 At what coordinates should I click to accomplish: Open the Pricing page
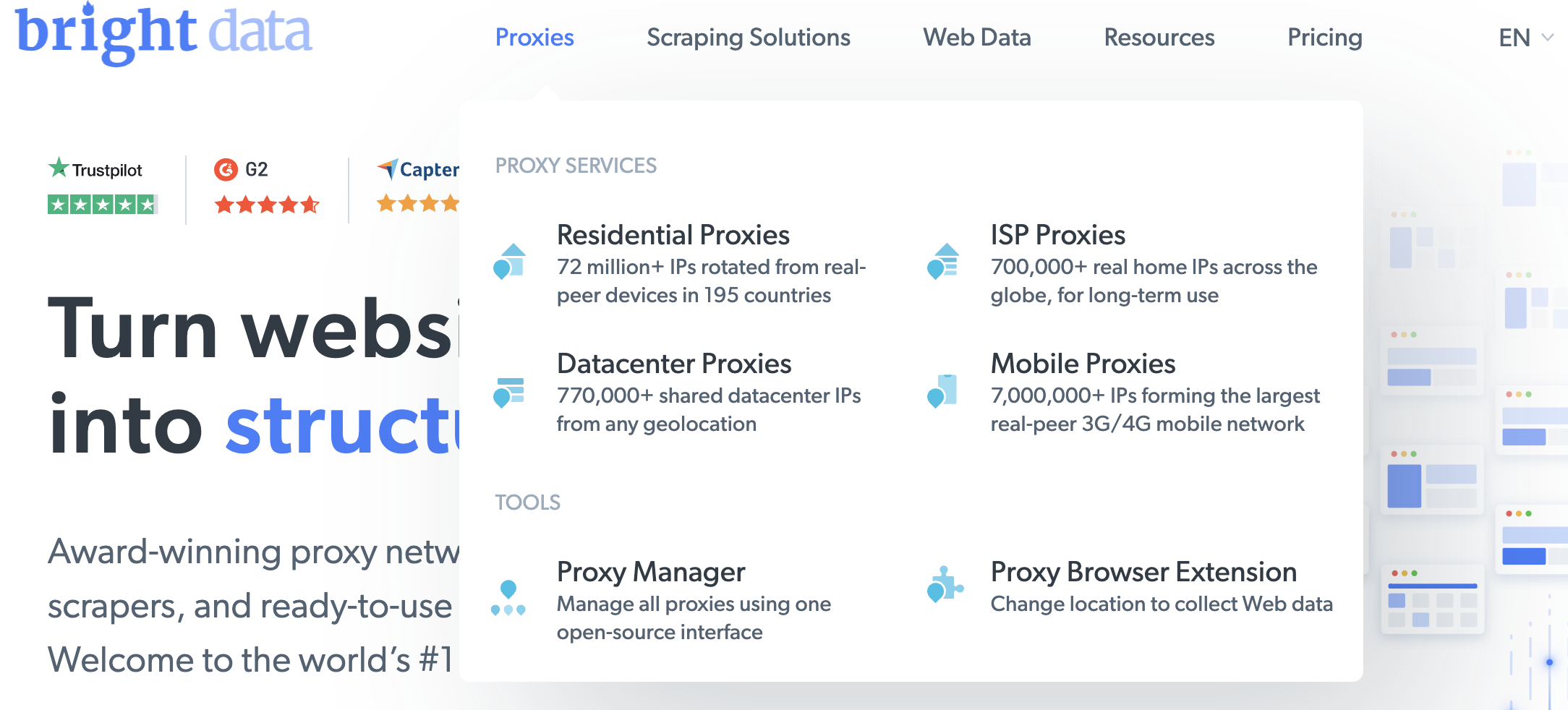[x=1324, y=38]
